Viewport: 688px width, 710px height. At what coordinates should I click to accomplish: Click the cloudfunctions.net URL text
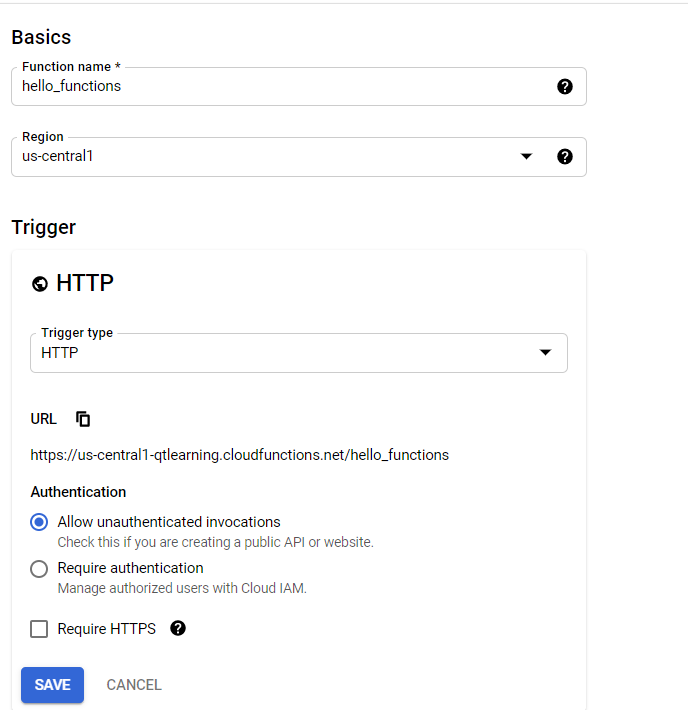[x=240, y=455]
